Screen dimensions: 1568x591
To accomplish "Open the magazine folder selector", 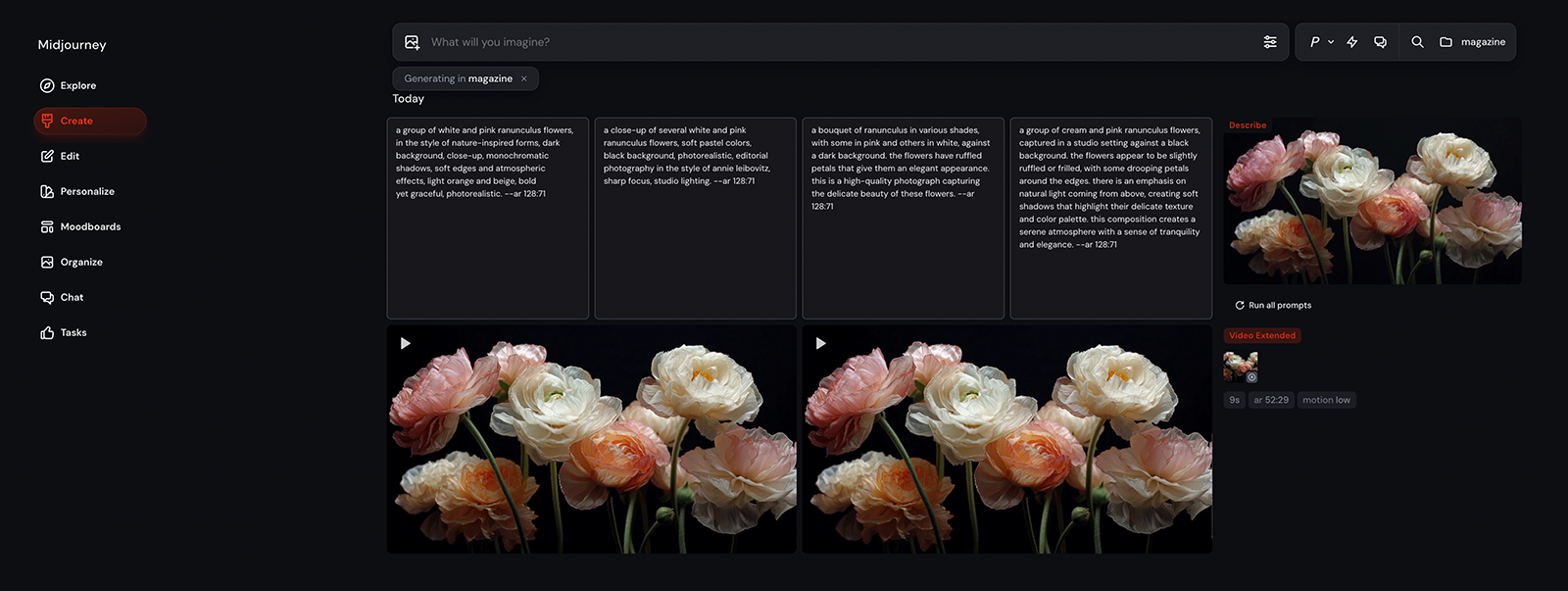I will (1472, 42).
